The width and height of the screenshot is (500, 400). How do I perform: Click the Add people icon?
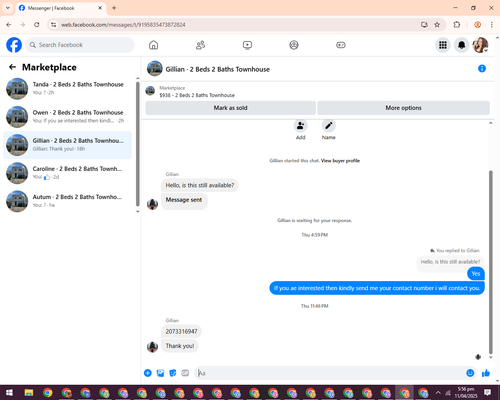pos(300,126)
